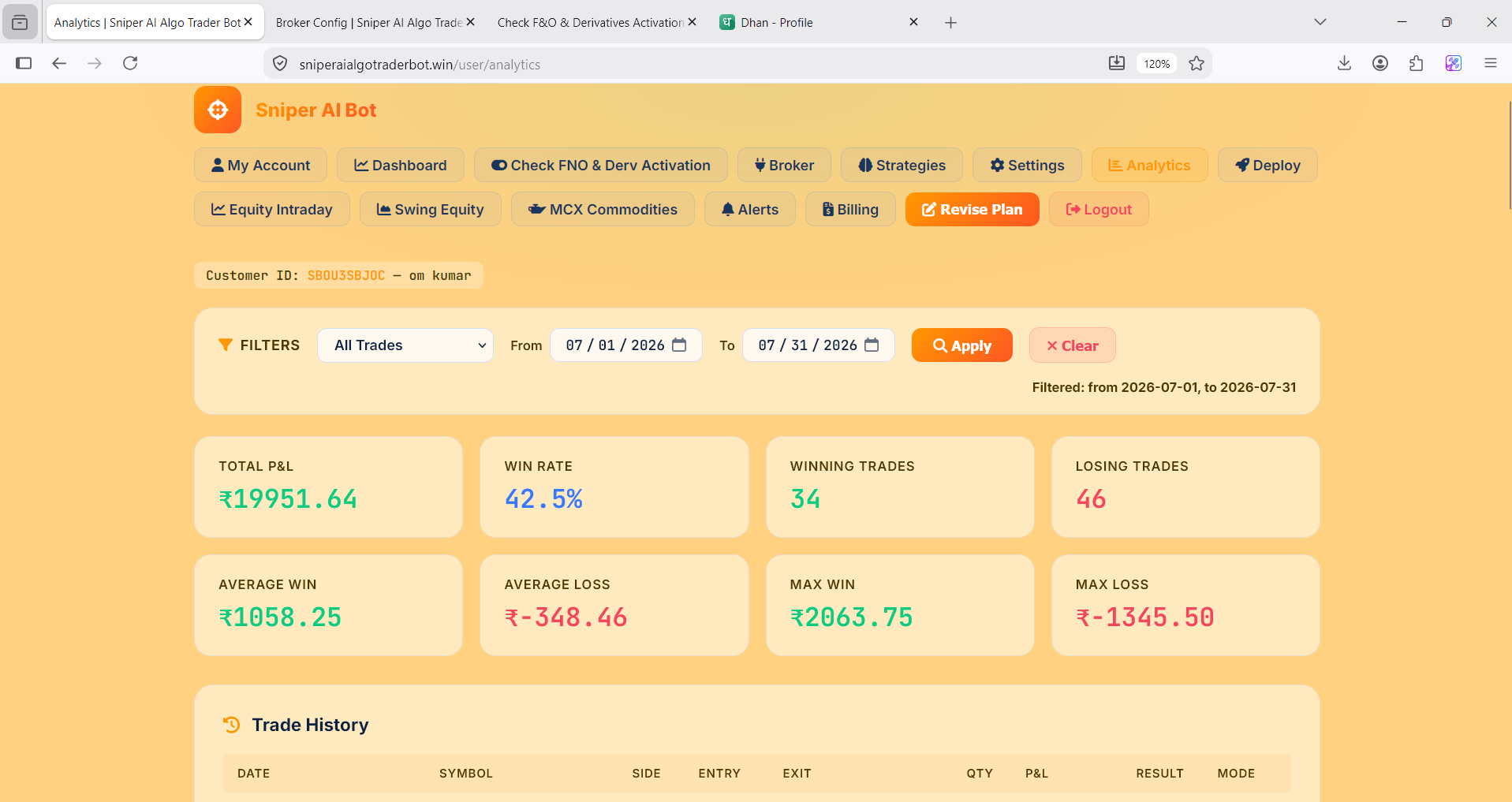Click the average win value ₹1058.25
The image size is (1512, 802).
pos(280,617)
